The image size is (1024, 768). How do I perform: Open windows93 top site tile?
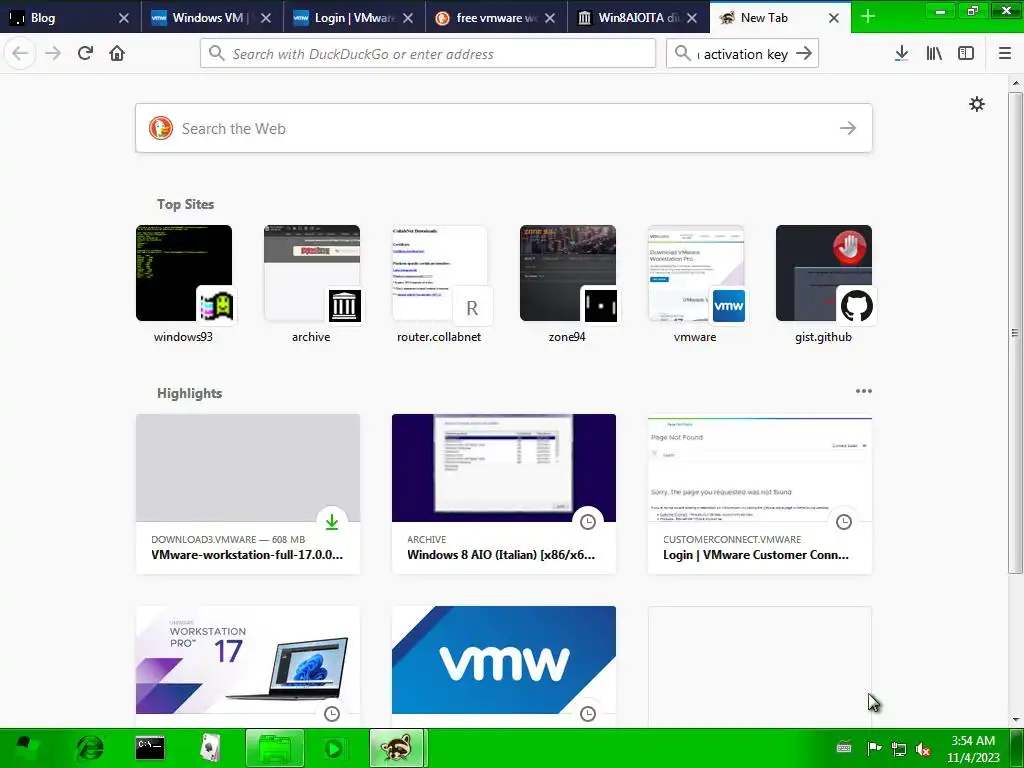click(x=184, y=285)
